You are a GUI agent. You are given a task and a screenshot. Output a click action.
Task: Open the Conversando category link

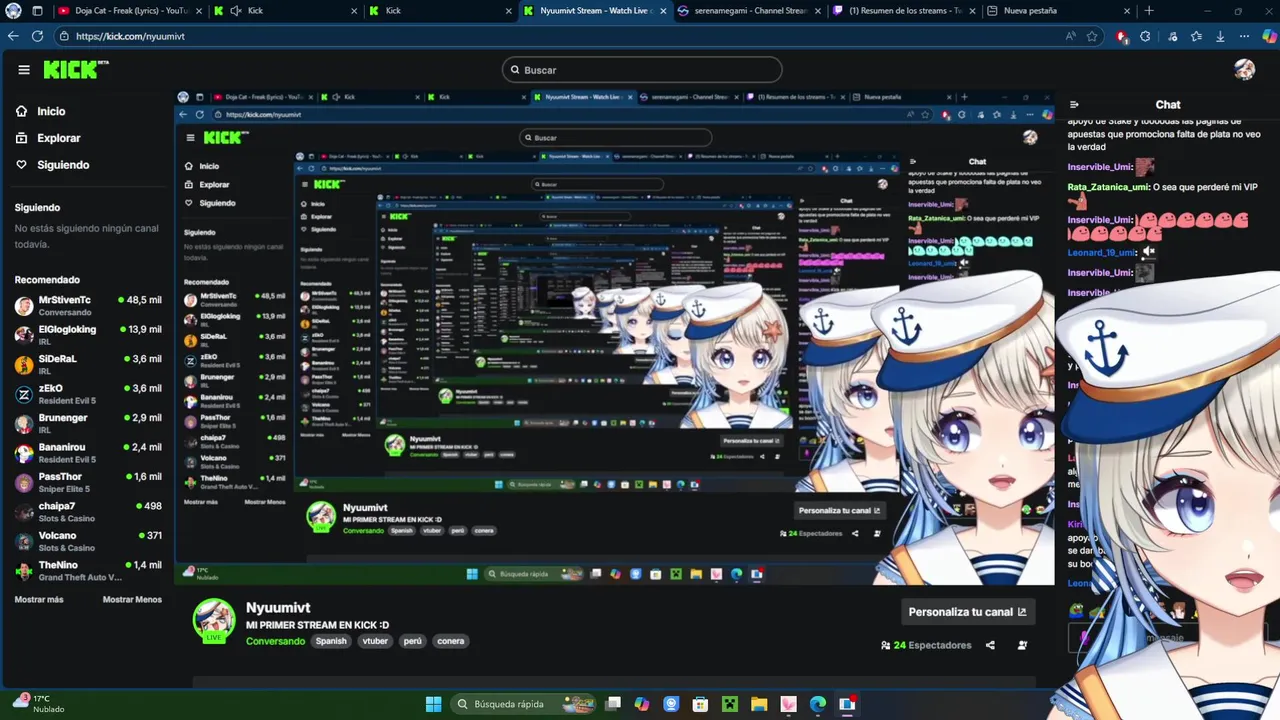click(275, 641)
